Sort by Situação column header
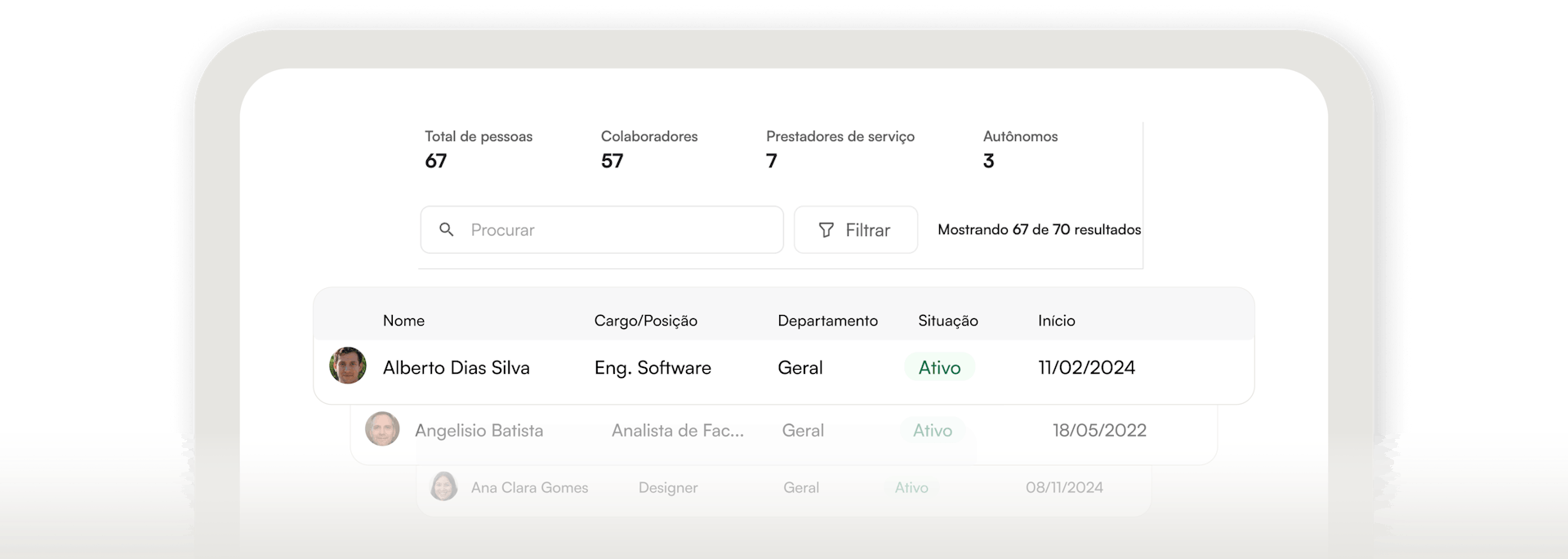The image size is (1568, 559). [x=947, y=321]
